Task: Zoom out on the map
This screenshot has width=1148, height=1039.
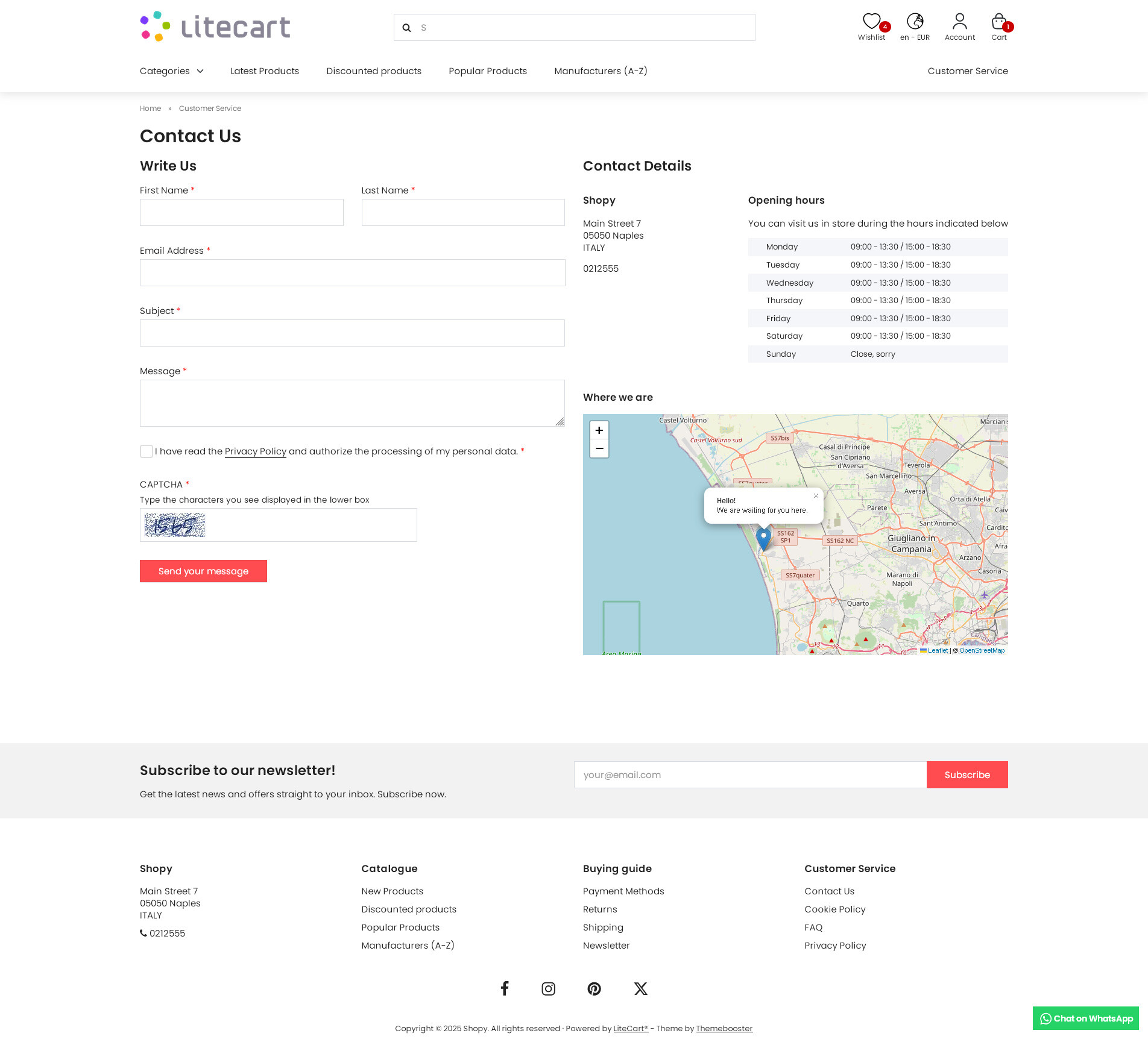Action: pyautogui.click(x=599, y=448)
